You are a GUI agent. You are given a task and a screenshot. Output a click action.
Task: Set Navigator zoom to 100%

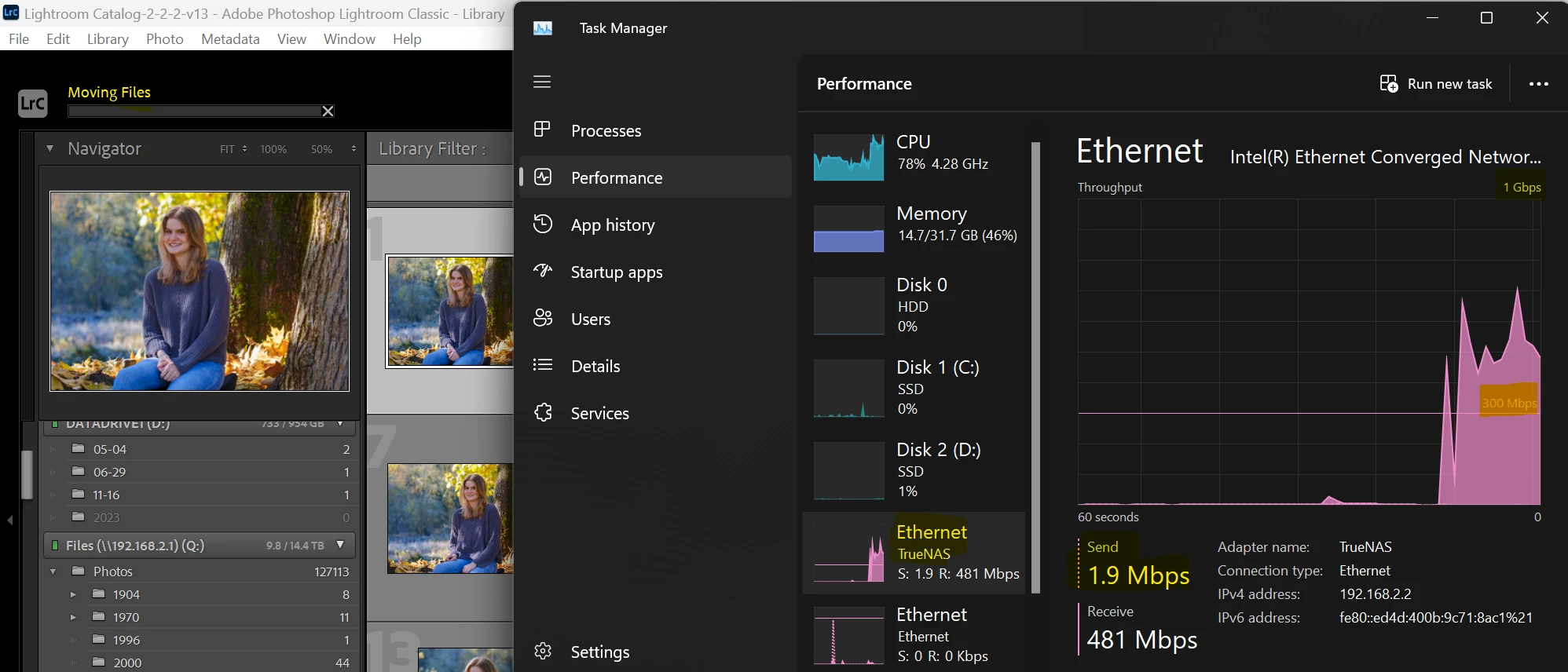coord(273,149)
